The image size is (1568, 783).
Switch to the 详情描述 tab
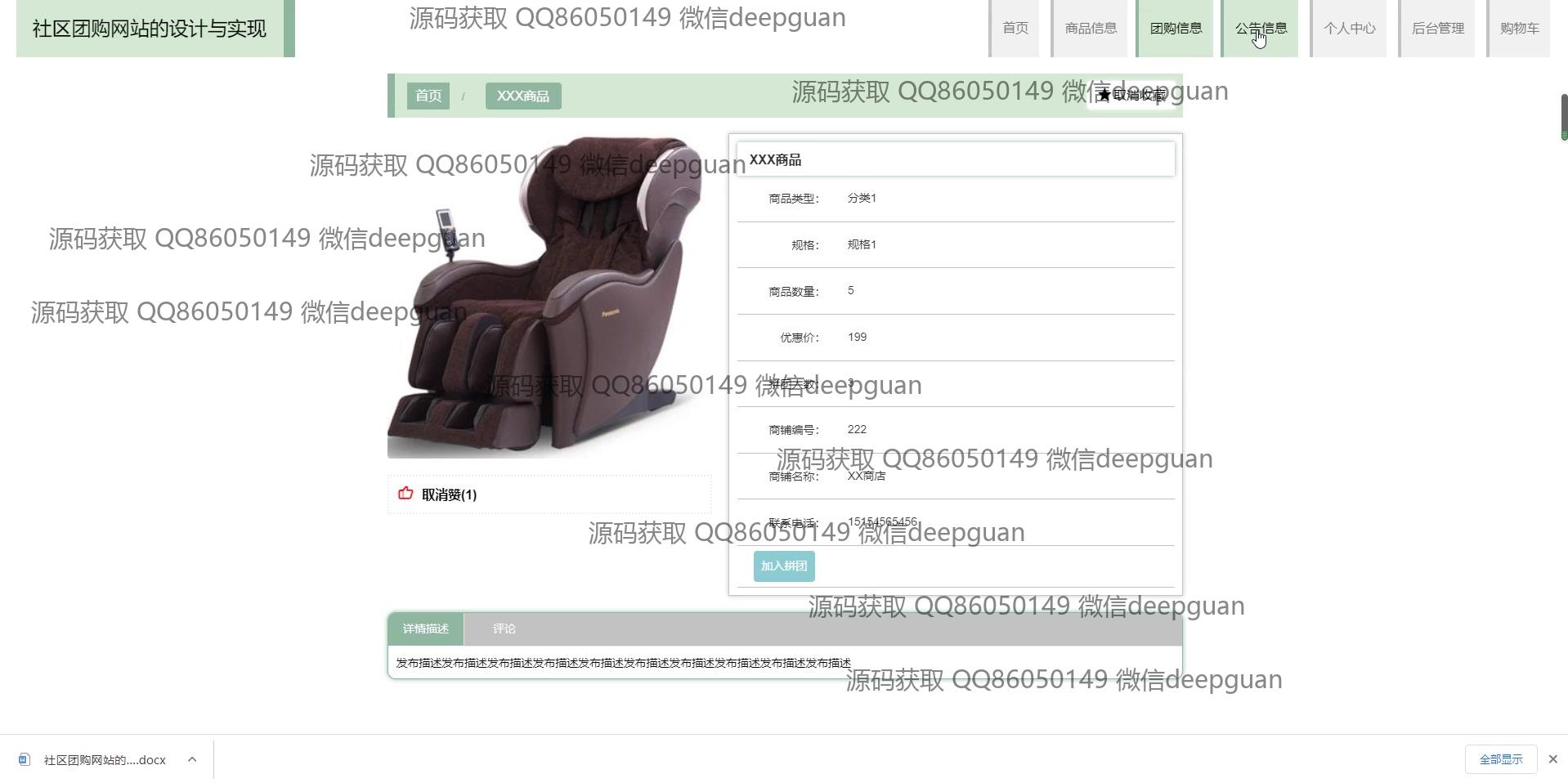(426, 629)
